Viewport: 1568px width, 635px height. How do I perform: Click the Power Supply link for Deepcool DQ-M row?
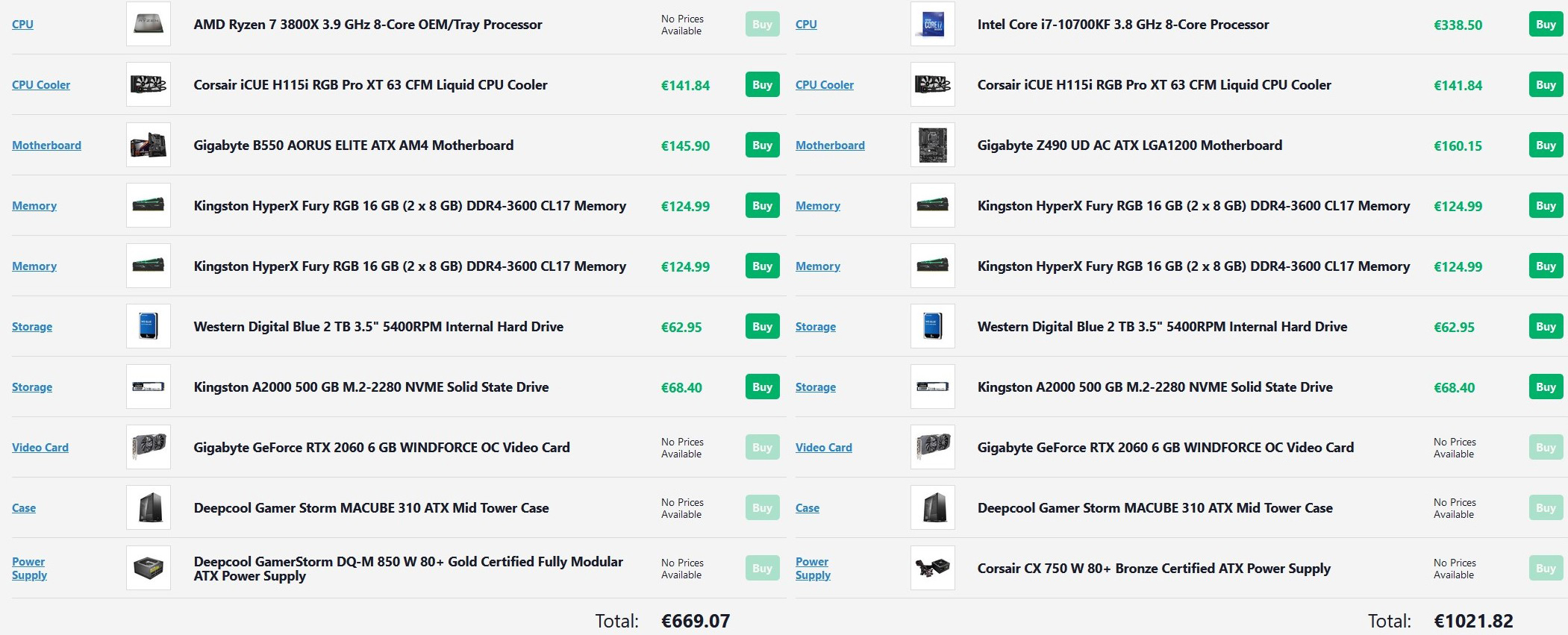(x=29, y=568)
